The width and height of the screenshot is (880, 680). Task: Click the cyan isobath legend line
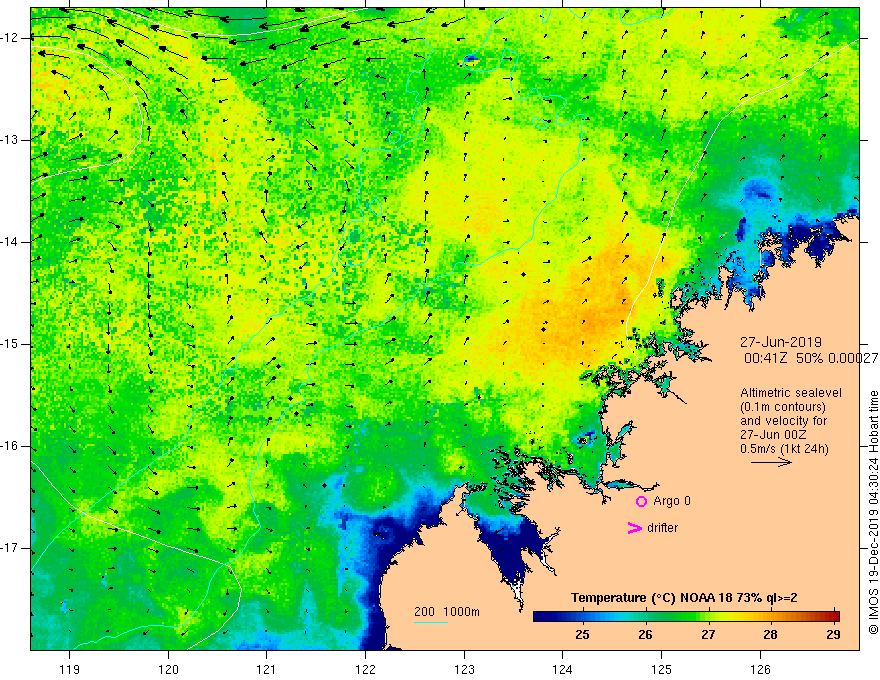tap(430, 622)
